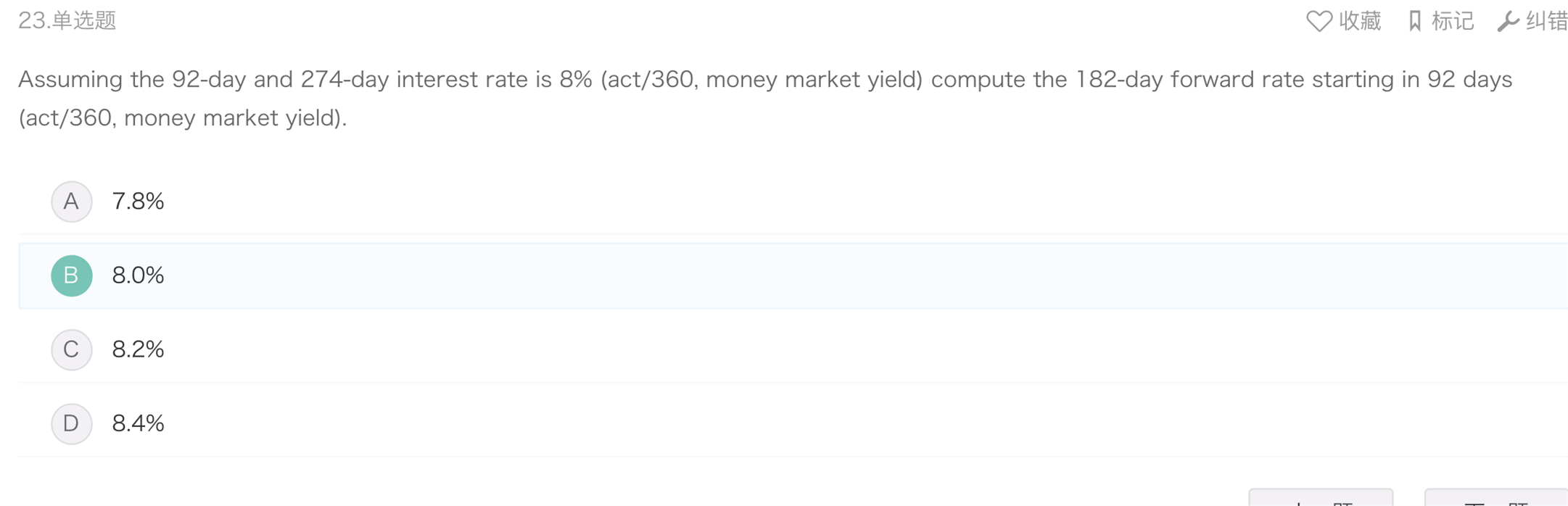Select answer option A circle

tap(71, 202)
